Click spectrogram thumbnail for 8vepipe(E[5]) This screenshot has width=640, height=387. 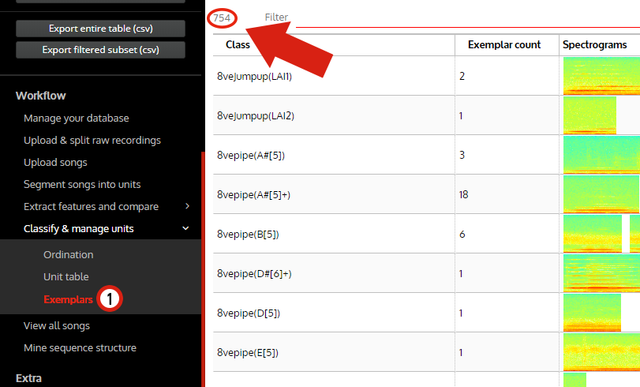(602, 353)
